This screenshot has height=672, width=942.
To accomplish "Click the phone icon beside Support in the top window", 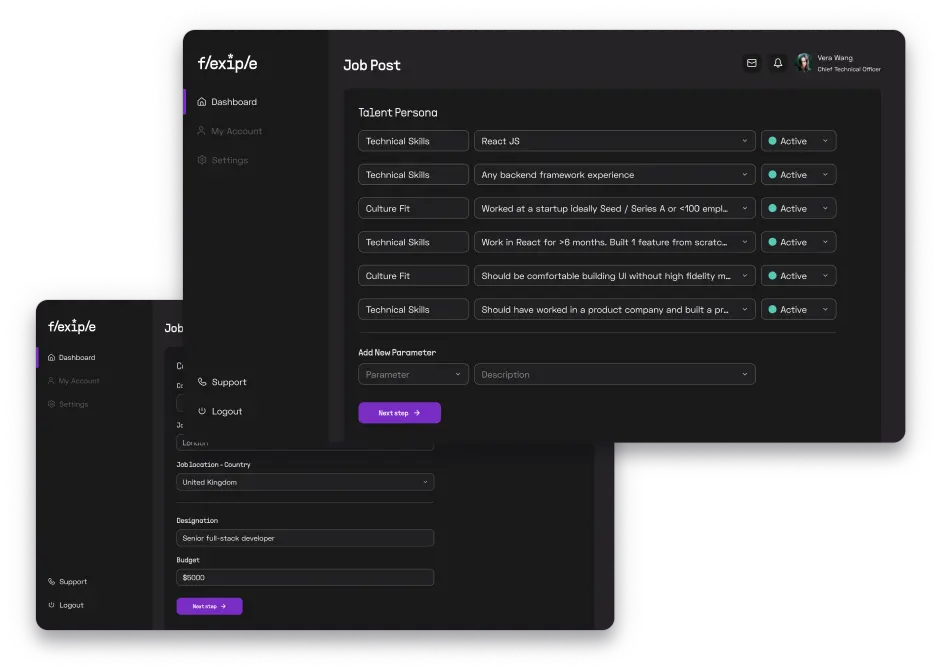I will click(202, 382).
